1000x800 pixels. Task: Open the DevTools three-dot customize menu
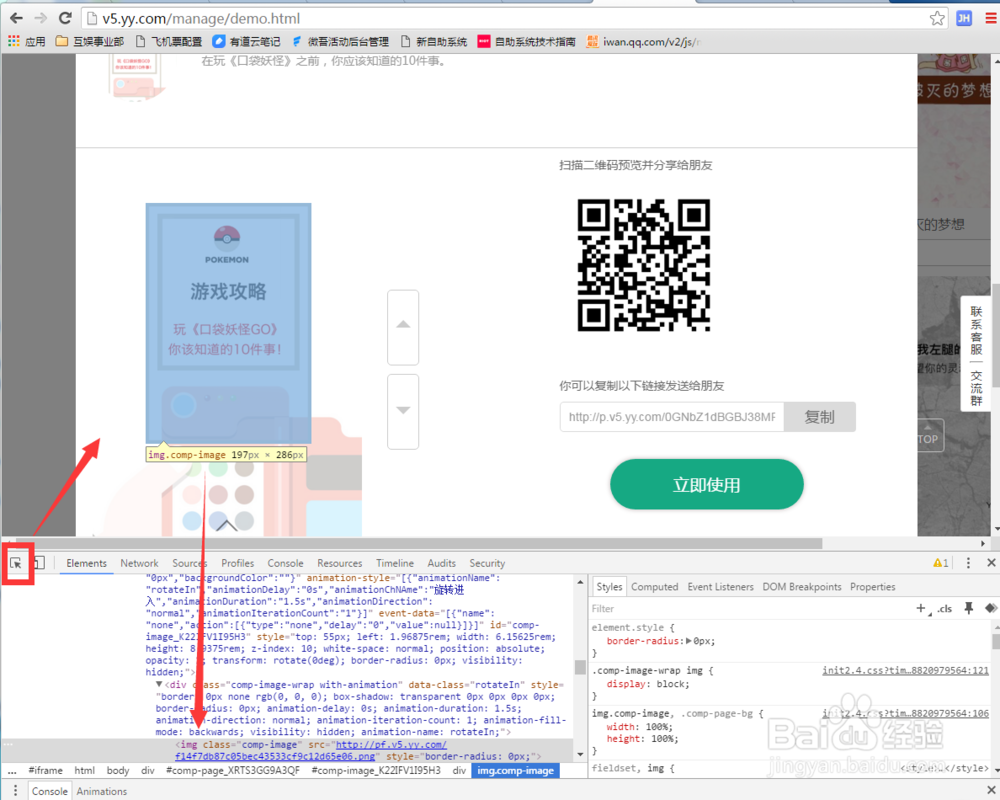(x=968, y=563)
